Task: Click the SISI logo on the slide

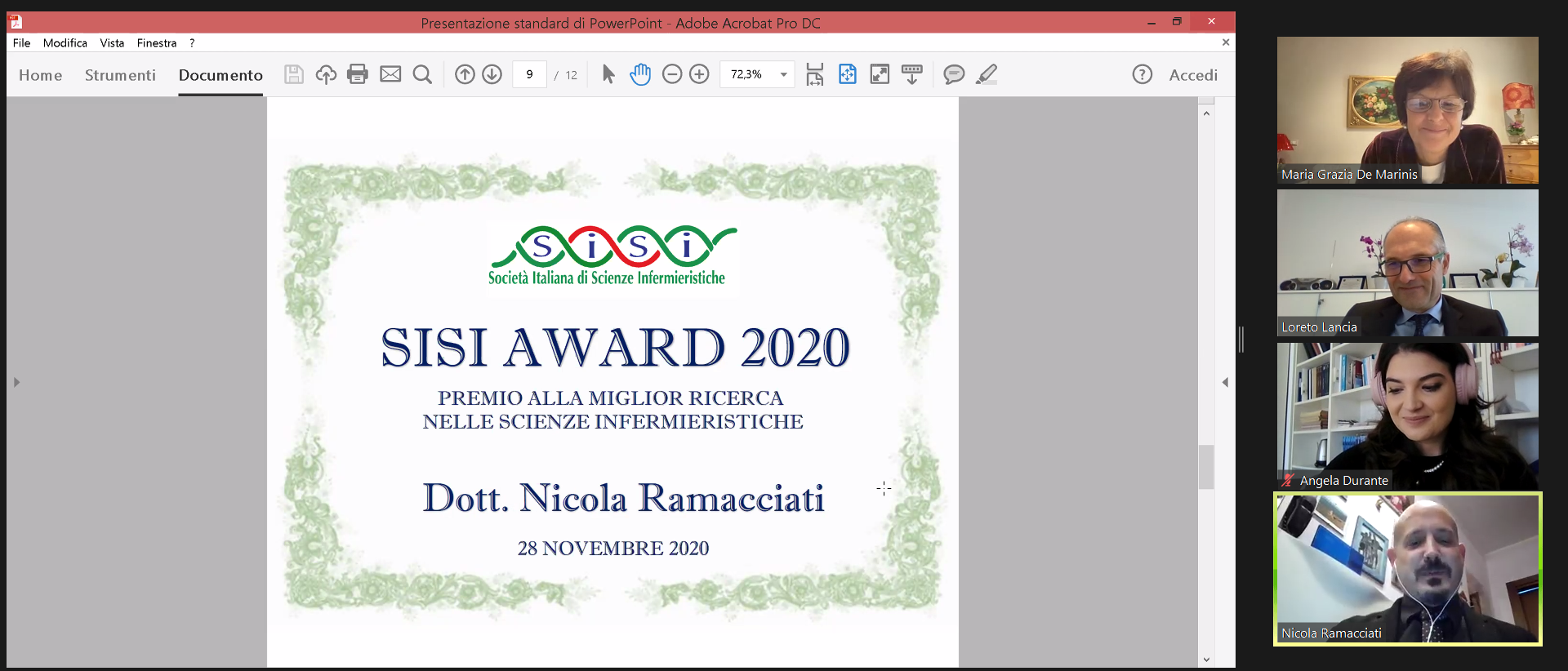Action: (x=612, y=256)
